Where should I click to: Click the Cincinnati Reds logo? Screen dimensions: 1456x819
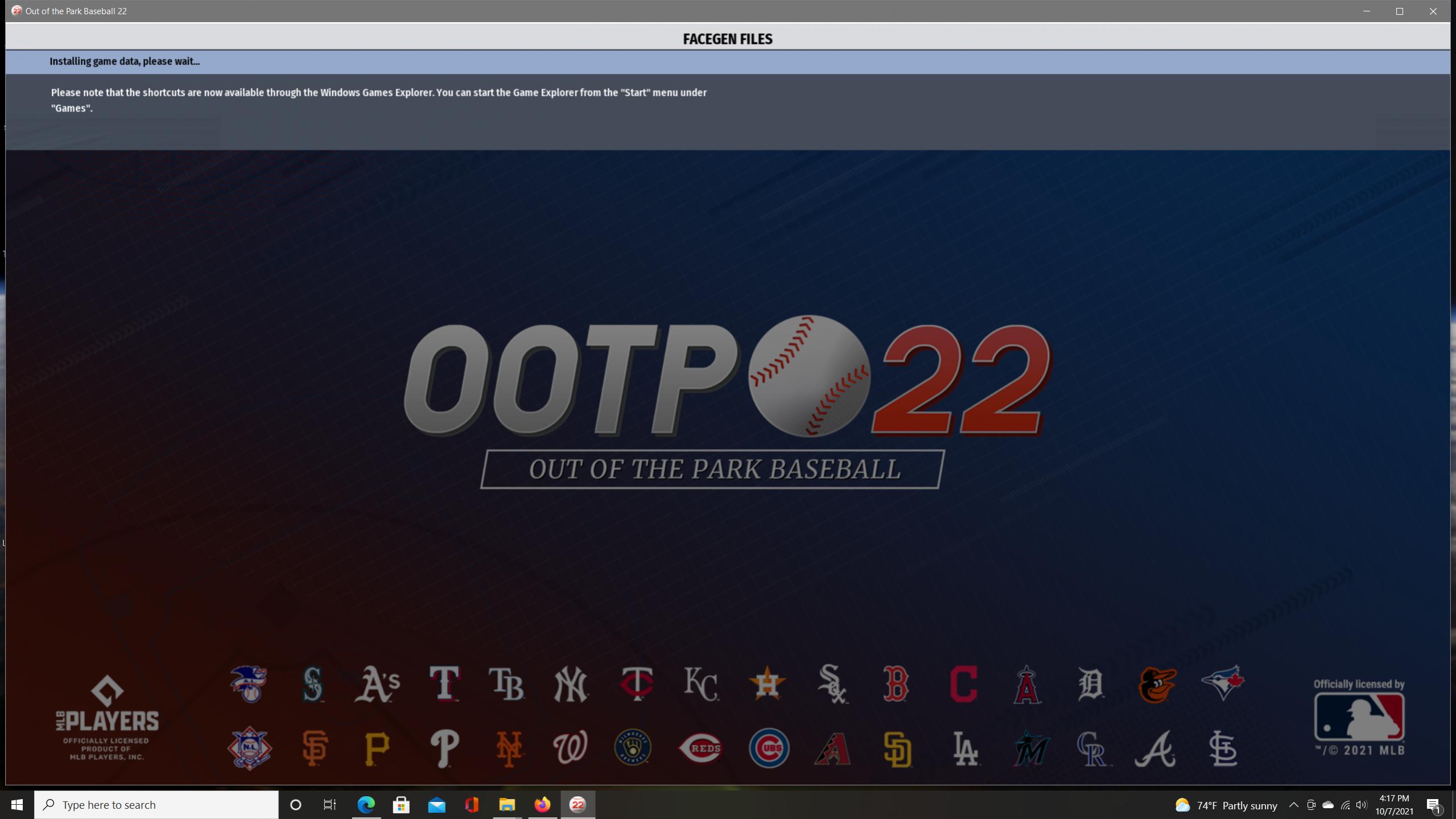[x=700, y=748]
